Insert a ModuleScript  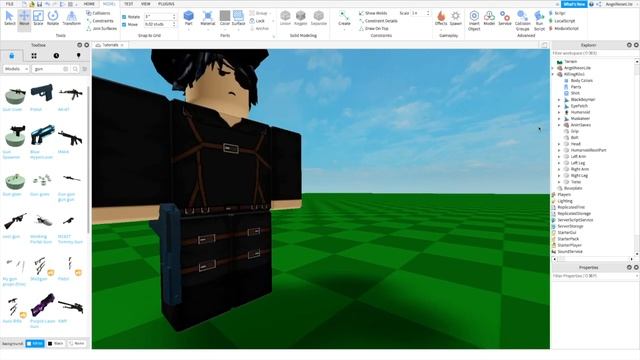(x=564, y=29)
